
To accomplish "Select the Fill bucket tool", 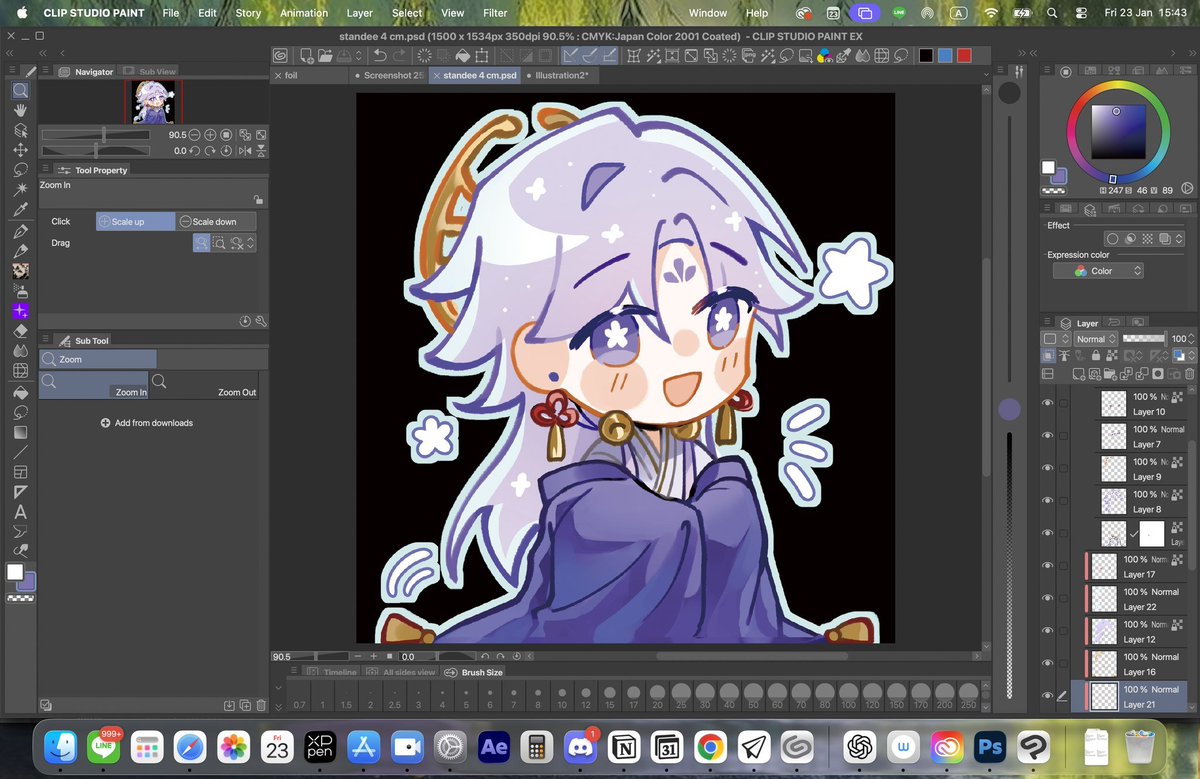I will [19, 392].
